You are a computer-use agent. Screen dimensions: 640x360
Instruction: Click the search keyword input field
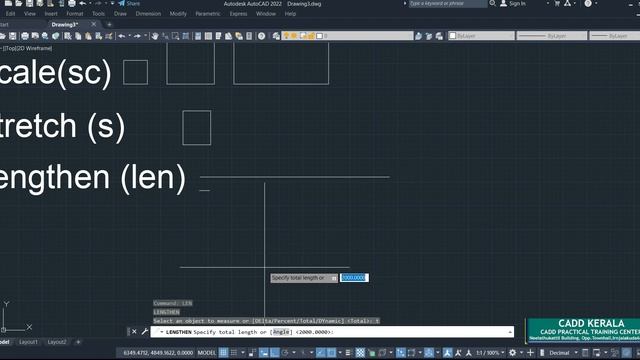pyautogui.click(x=448, y=3)
